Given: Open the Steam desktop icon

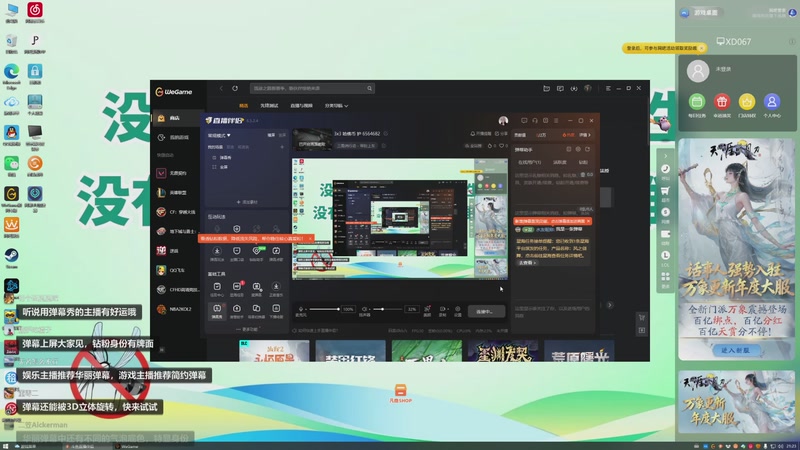Looking at the screenshot, I should point(11,256).
